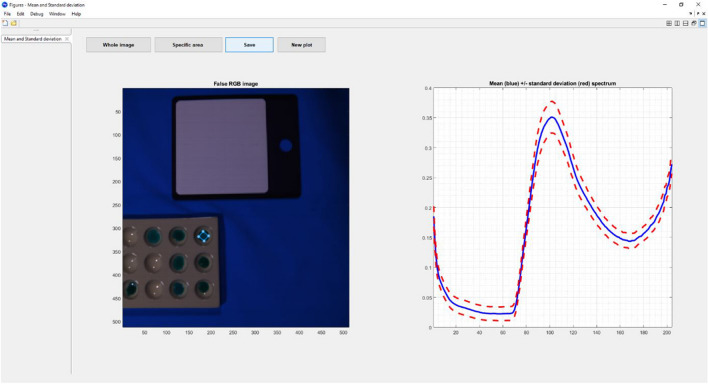Open the small figure actions arrow
Viewport: 708px width, 384px height.
point(690,14)
